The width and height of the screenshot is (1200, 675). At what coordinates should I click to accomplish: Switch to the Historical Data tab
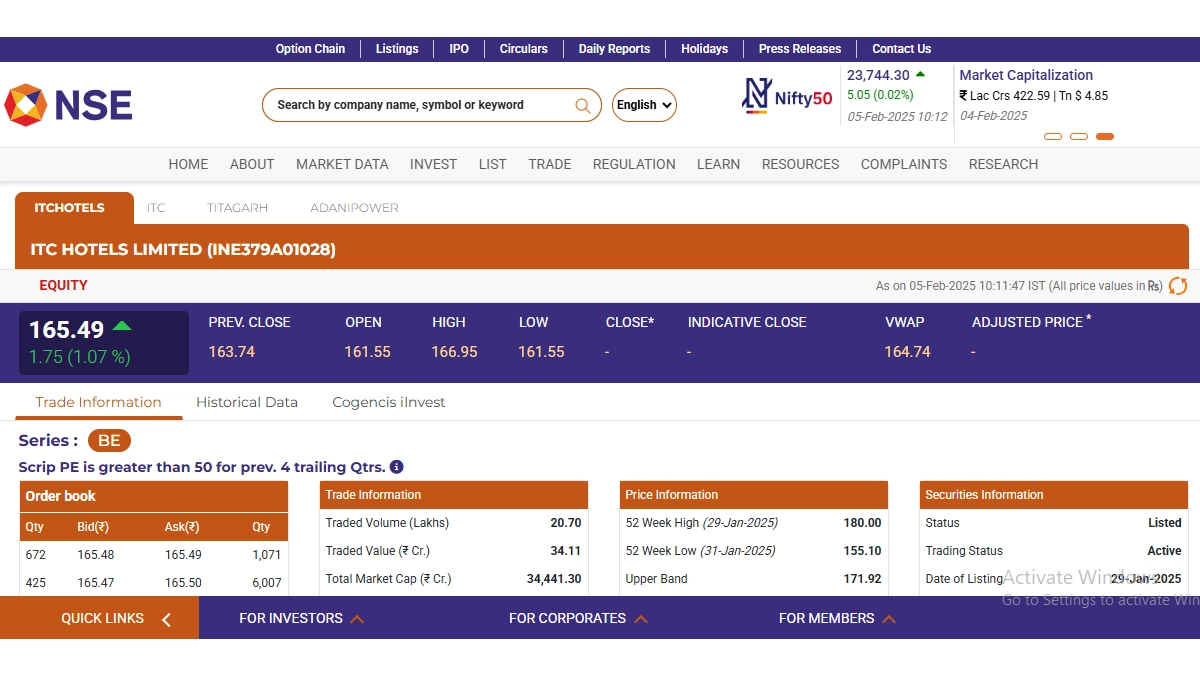(x=247, y=402)
